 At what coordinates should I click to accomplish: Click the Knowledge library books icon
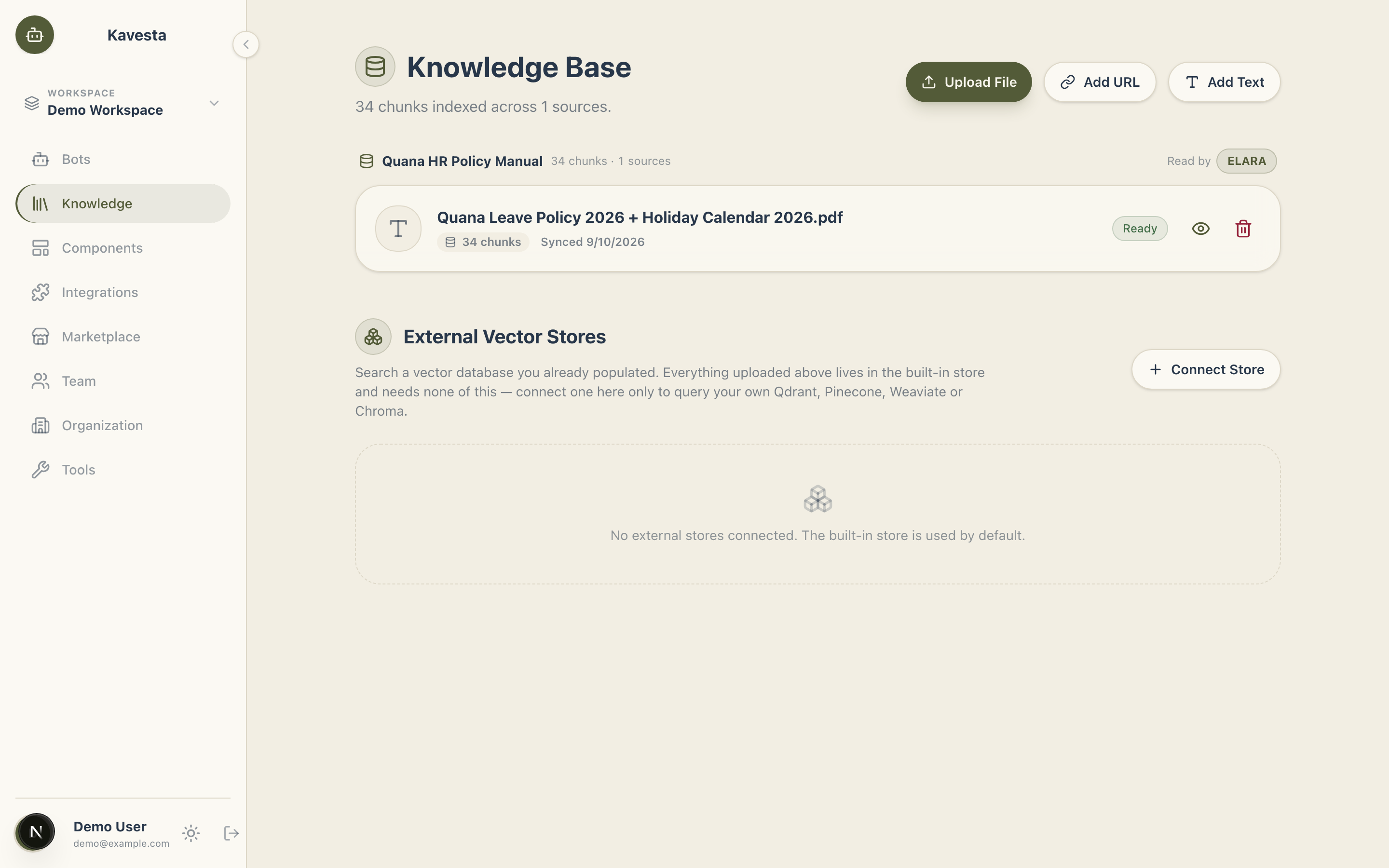[x=40, y=203]
